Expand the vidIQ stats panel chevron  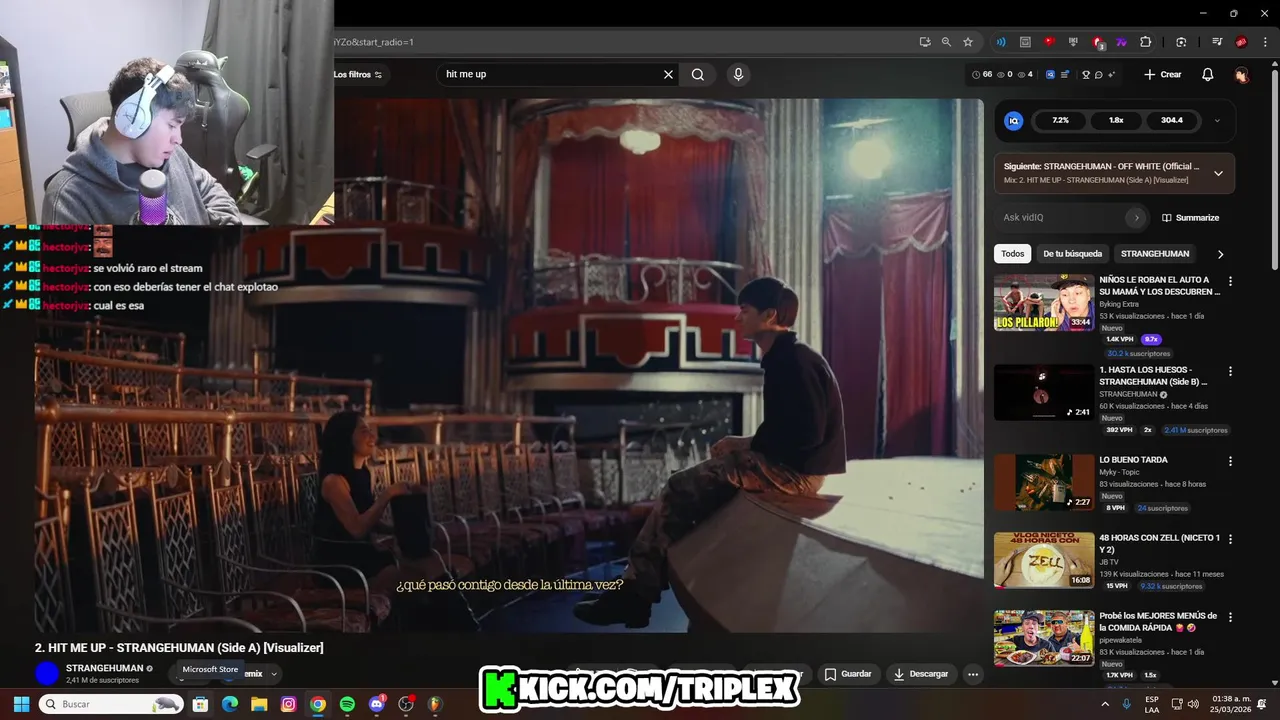tap(1217, 120)
